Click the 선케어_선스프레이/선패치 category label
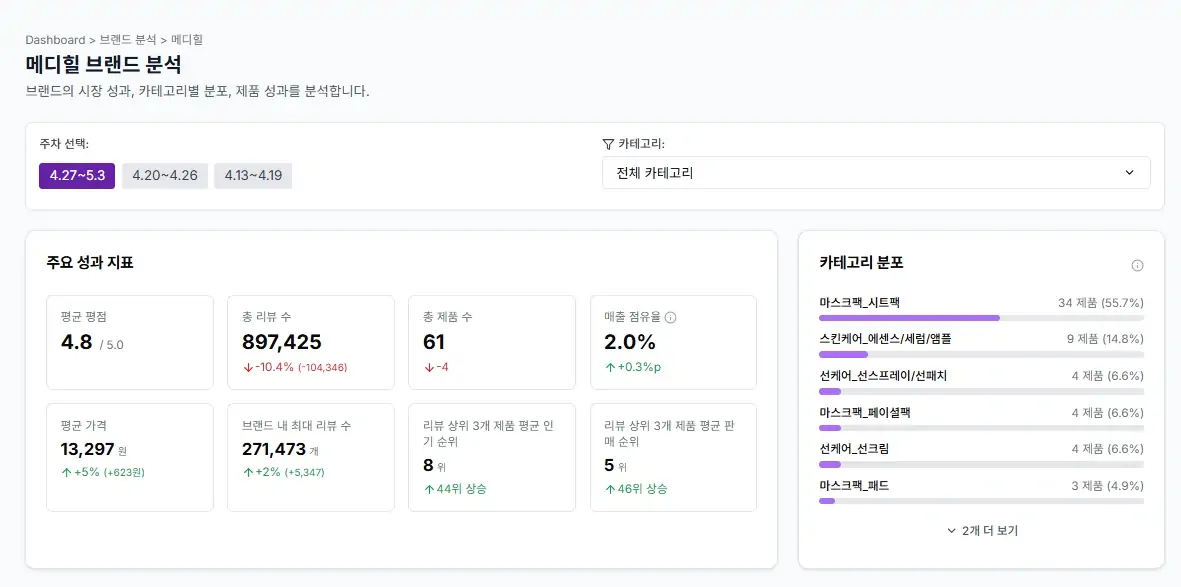This screenshot has height=587, width=1181. (x=883, y=375)
